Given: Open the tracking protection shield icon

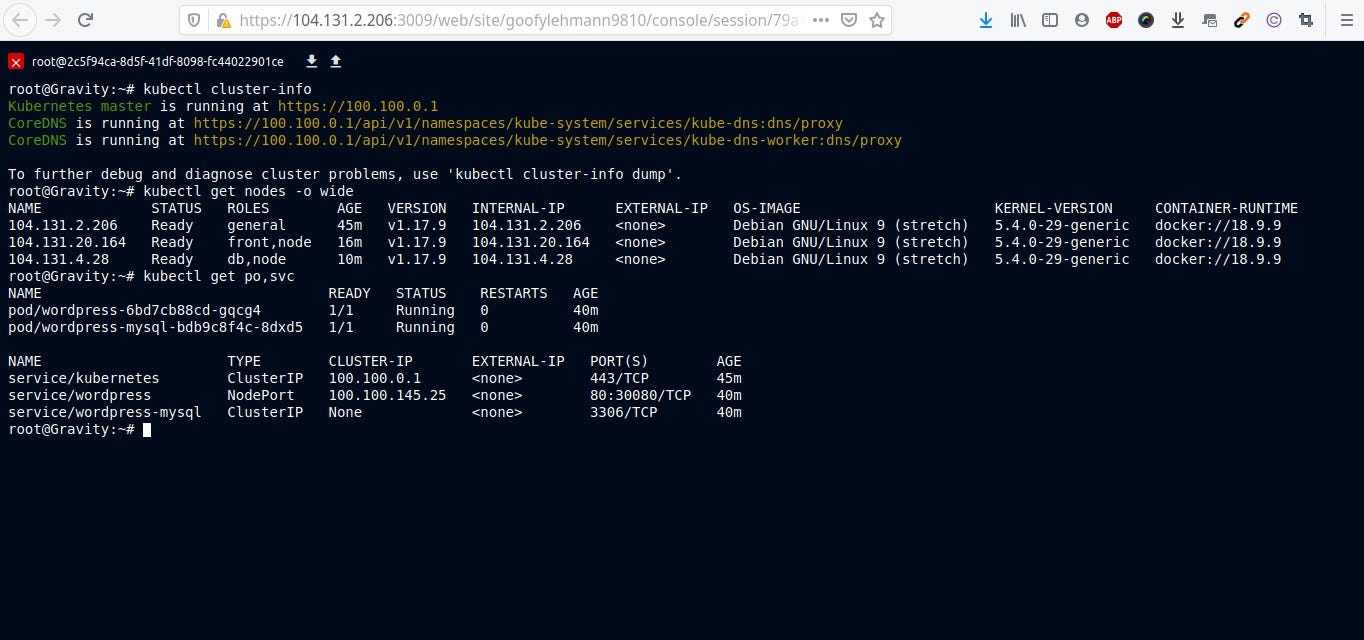Looking at the screenshot, I should pos(196,20).
